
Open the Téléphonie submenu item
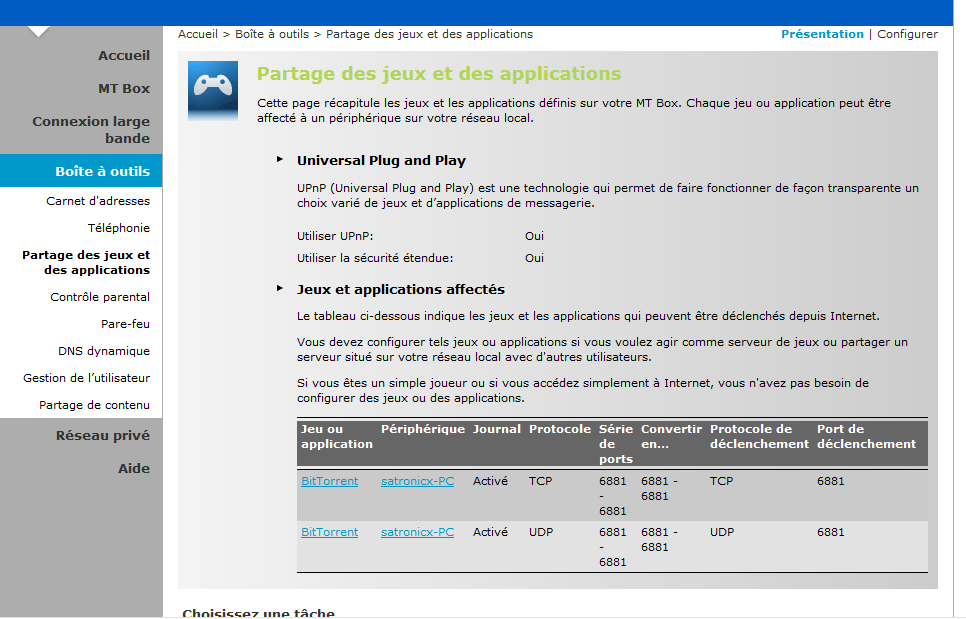point(118,228)
